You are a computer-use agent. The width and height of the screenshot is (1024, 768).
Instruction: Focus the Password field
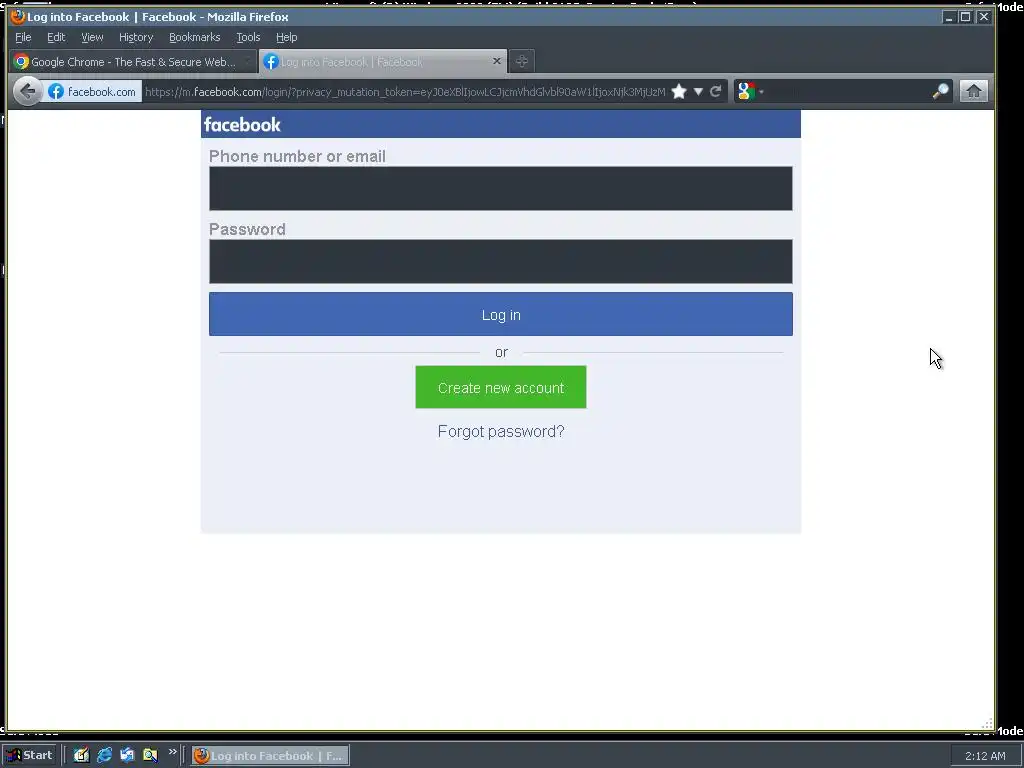[501, 261]
